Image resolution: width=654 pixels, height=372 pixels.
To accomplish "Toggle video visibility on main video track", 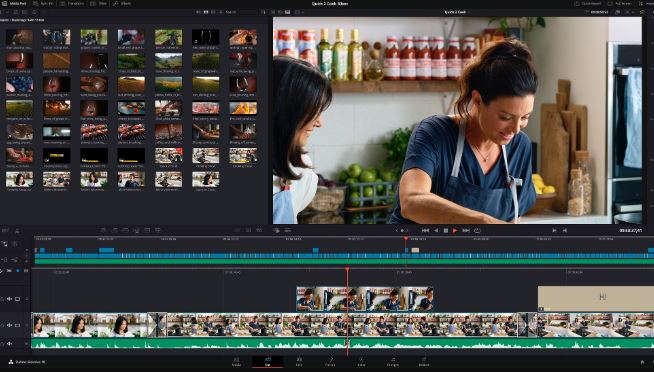I will tap(18, 325).
